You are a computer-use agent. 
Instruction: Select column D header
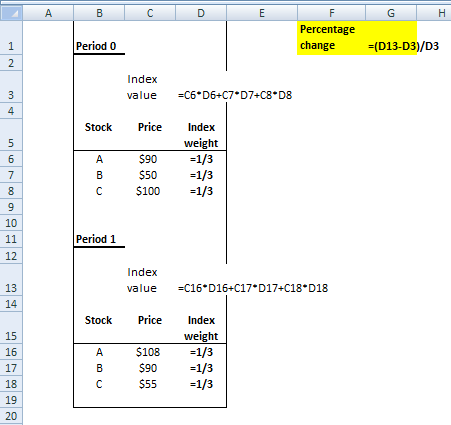tap(201, 13)
